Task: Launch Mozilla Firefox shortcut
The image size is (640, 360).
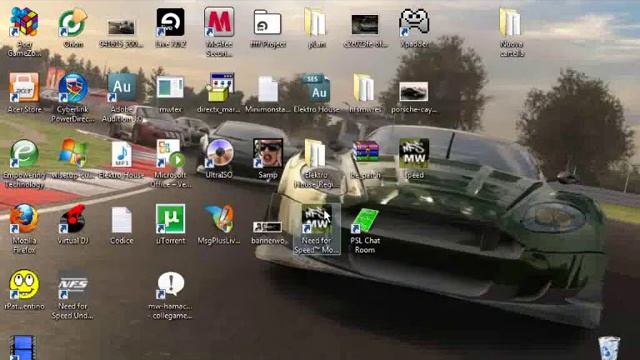Action: [x=24, y=219]
